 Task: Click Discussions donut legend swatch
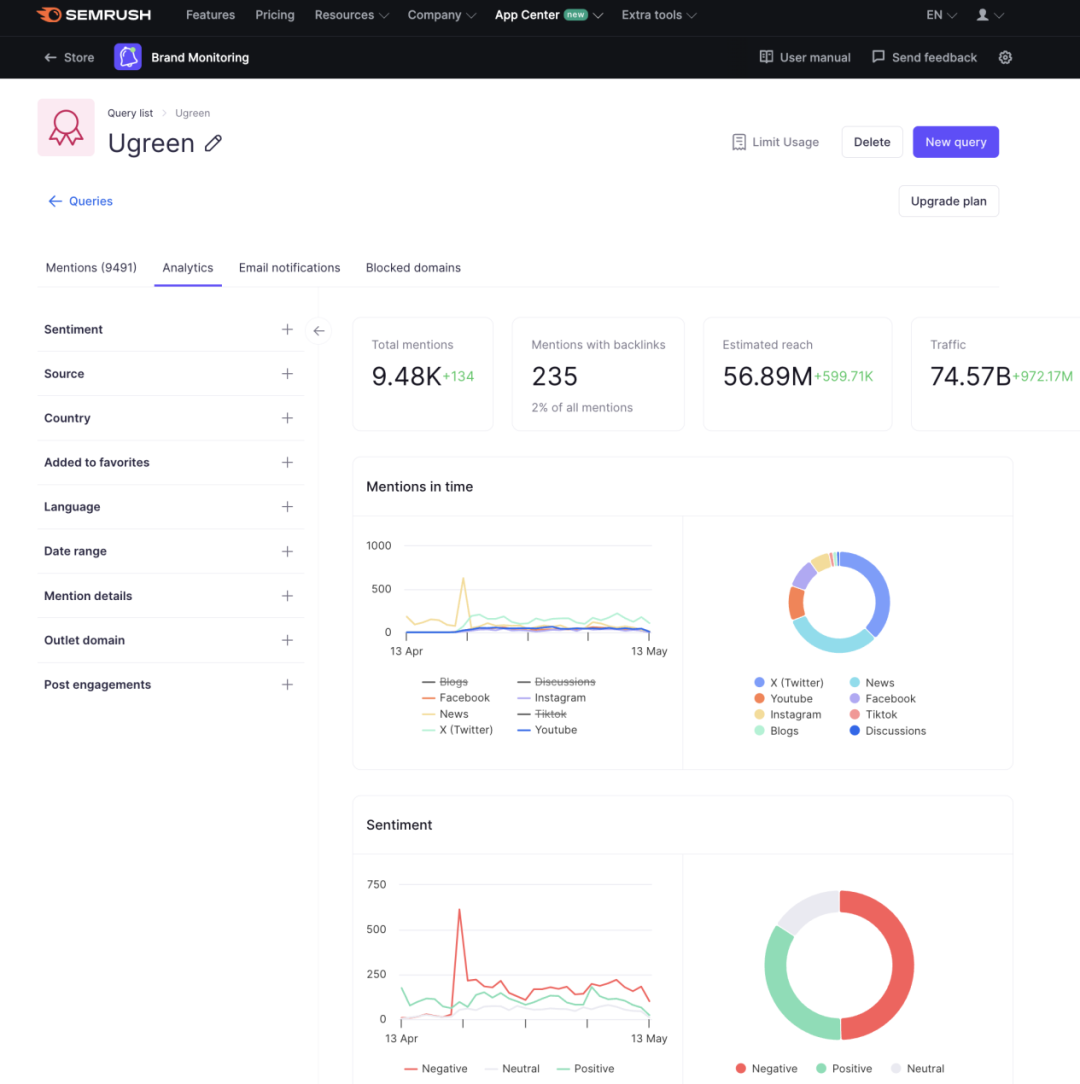tap(855, 731)
